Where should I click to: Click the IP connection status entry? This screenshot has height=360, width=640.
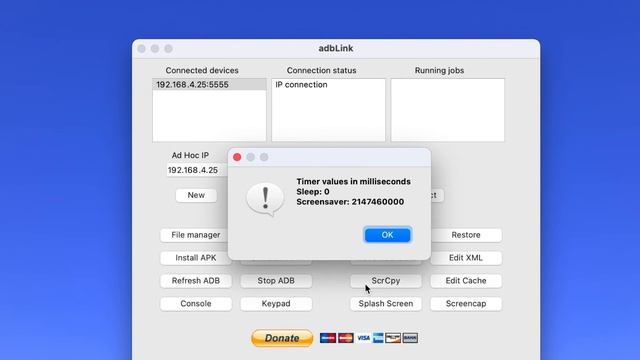click(301, 84)
